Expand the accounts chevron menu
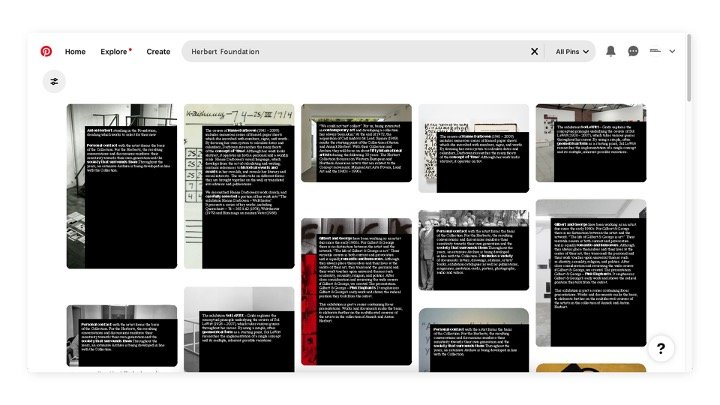Screen dimensions: 720x405 (672, 51)
